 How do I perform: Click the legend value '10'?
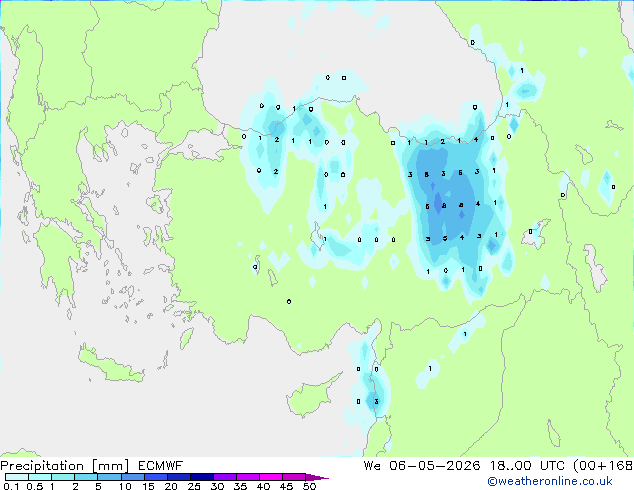(x=125, y=486)
